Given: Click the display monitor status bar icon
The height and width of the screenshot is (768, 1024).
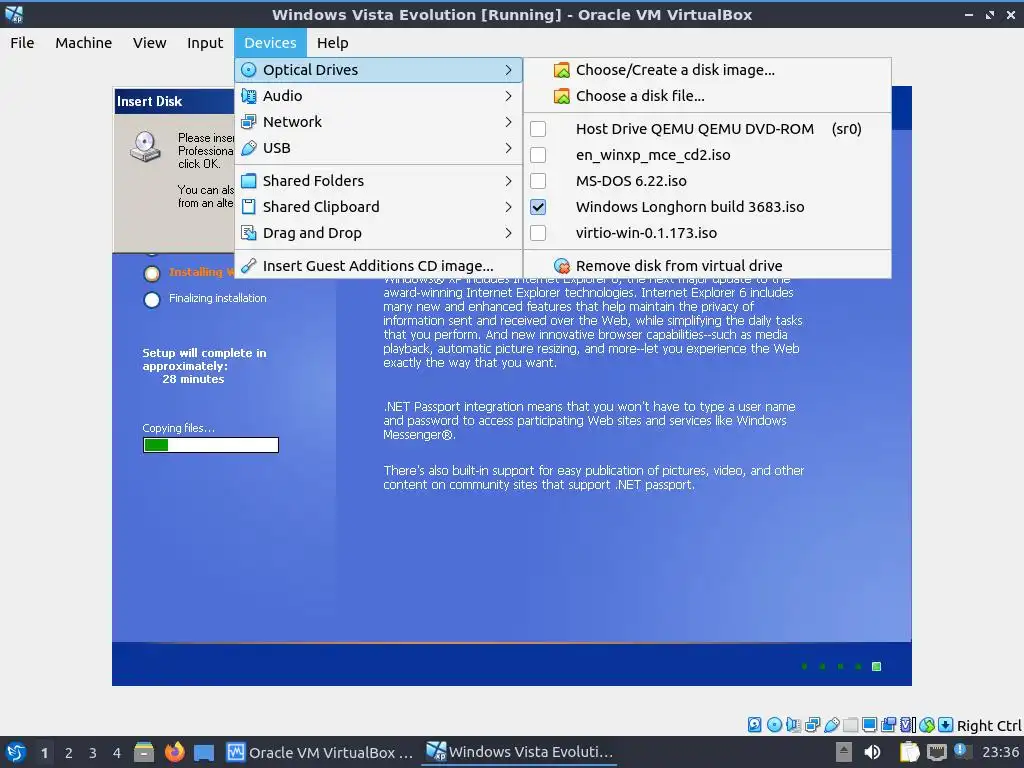Looking at the screenshot, I should (x=869, y=724).
